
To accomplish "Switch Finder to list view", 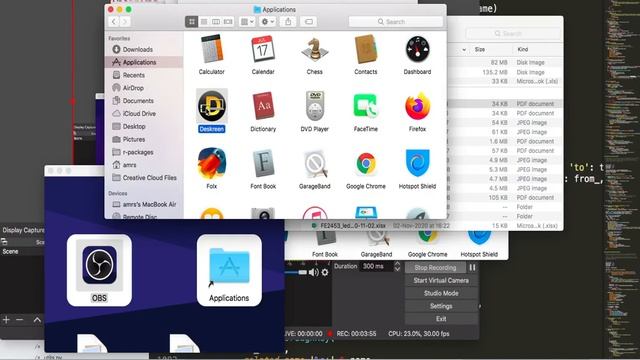I will tap(204, 22).
